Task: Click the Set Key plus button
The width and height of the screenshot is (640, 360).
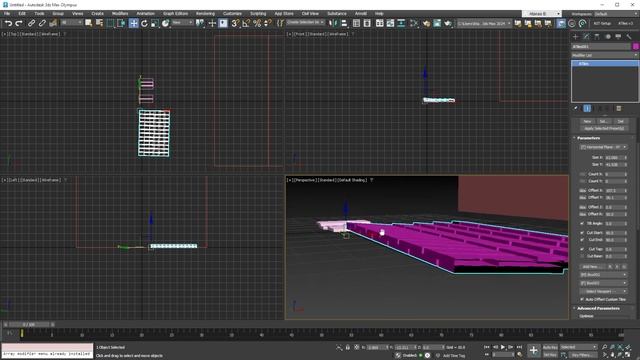Action: tap(533, 350)
